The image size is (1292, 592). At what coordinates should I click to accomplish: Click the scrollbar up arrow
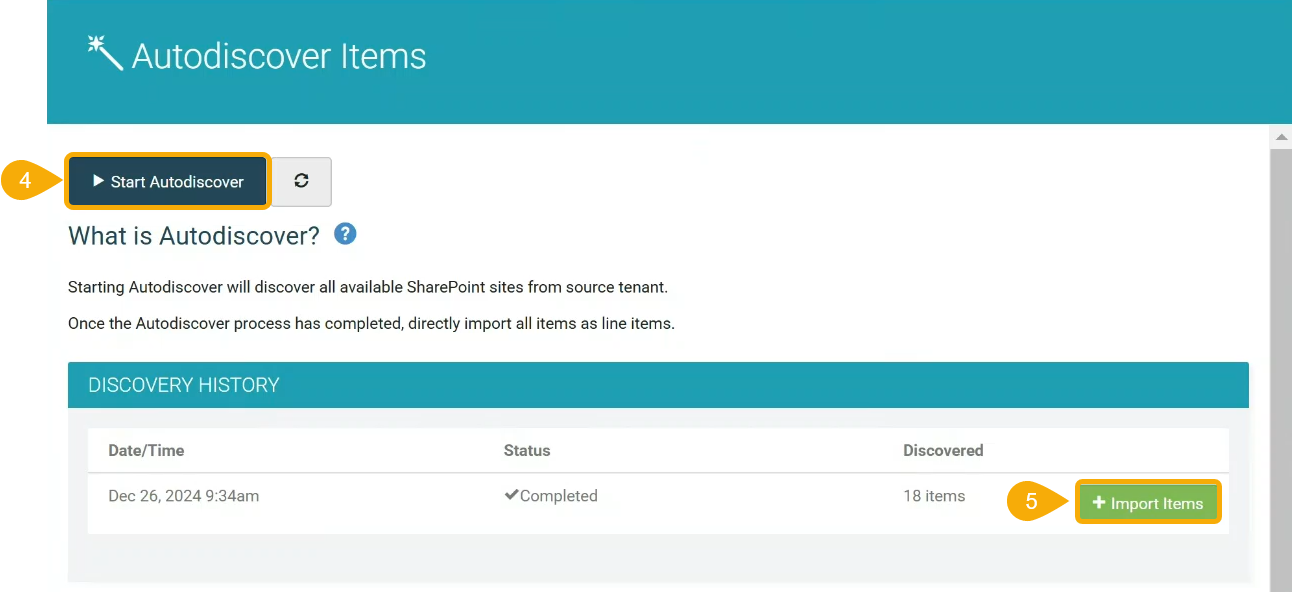tap(1281, 136)
